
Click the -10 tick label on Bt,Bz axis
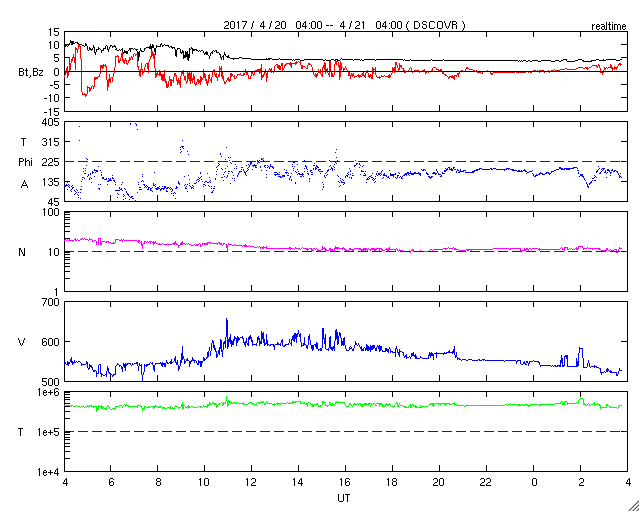coord(52,98)
